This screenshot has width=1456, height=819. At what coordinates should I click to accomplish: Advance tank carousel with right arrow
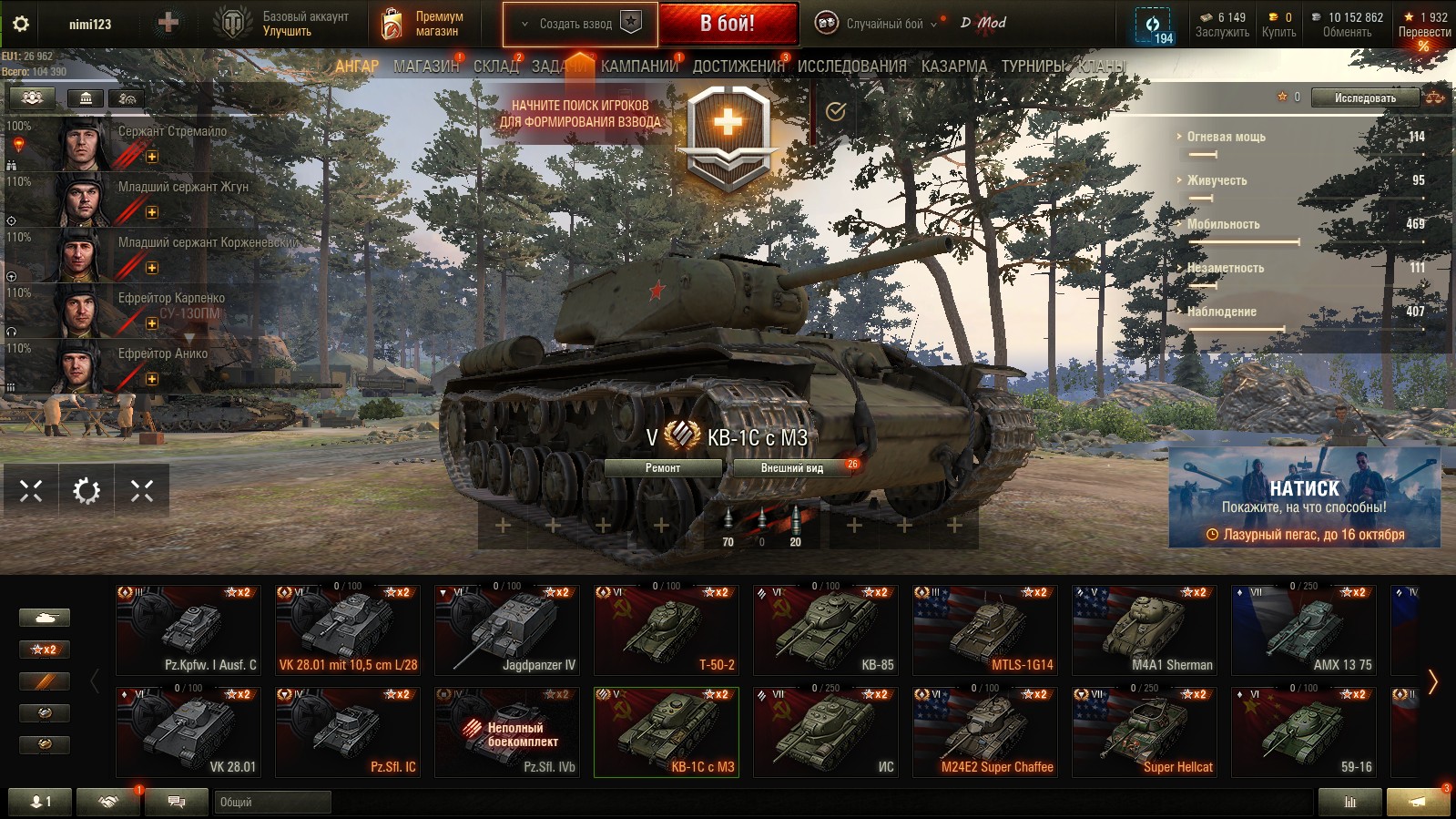coord(1433,681)
